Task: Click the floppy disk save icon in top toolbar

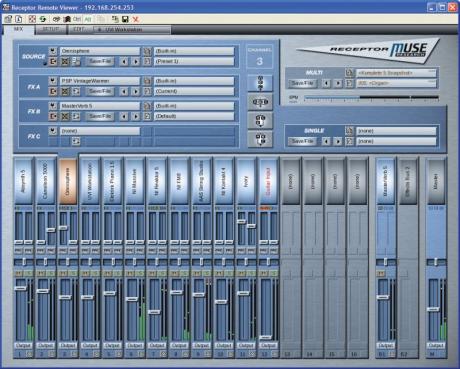Action: click(125, 19)
